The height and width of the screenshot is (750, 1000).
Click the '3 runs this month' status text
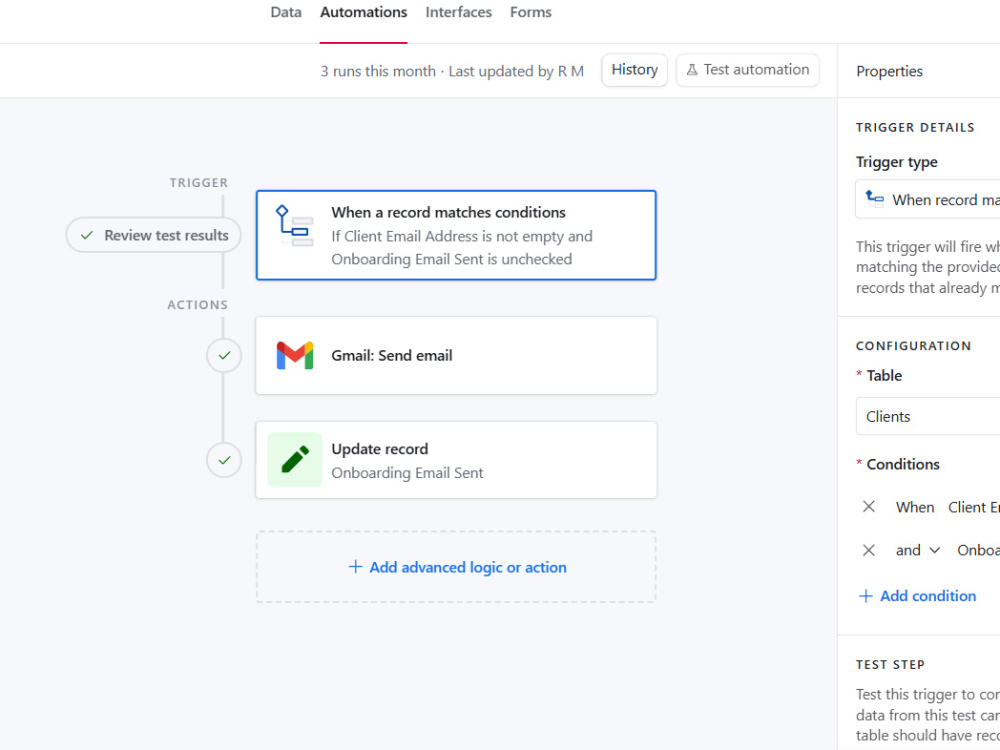[378, 71]
